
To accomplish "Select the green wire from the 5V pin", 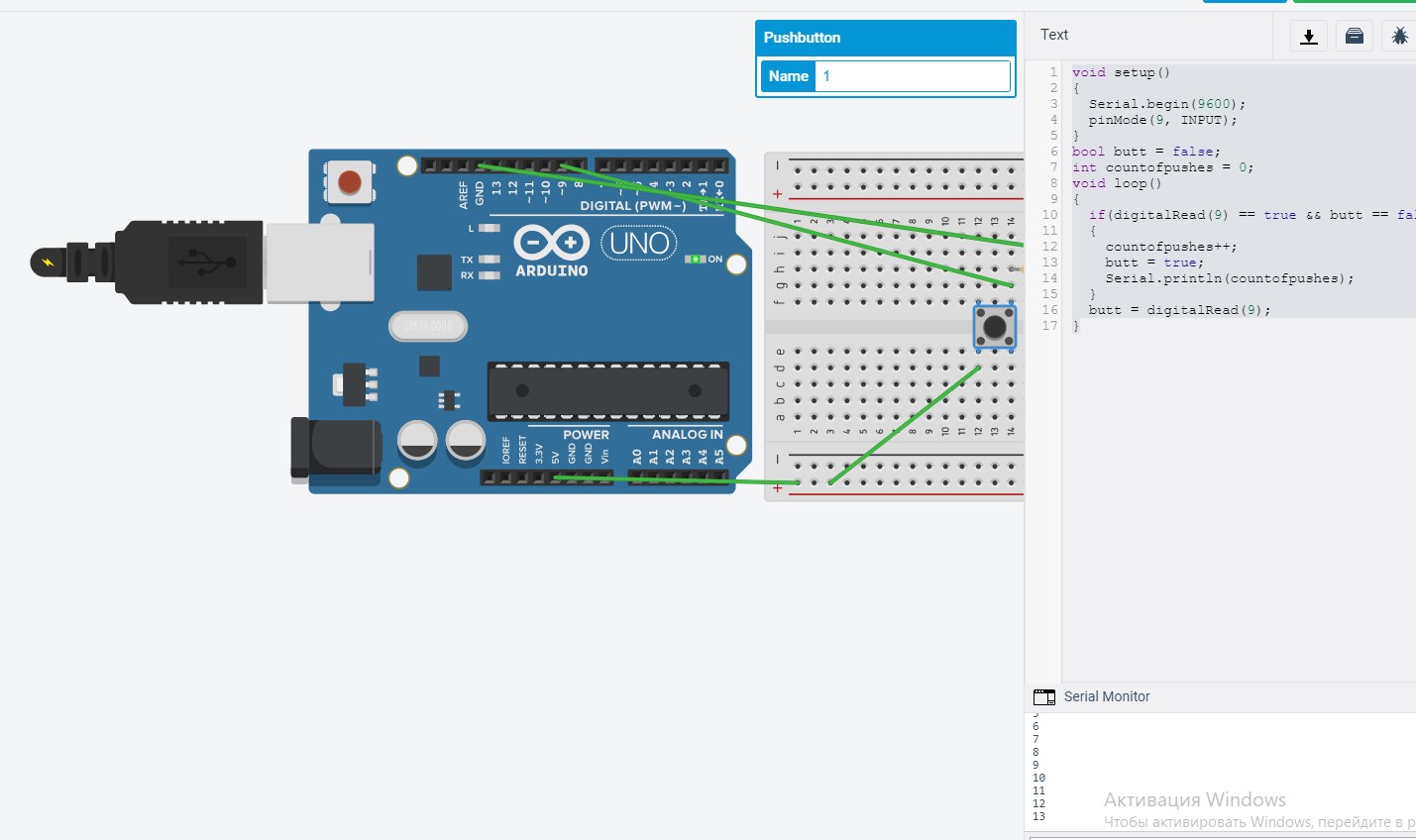I will [x=674, y=480].
